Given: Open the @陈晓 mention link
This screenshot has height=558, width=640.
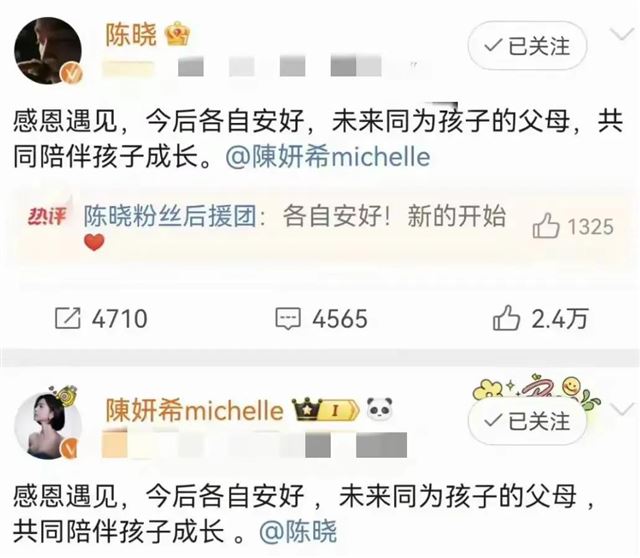Looking at the screenshot, I should (298, 531).
